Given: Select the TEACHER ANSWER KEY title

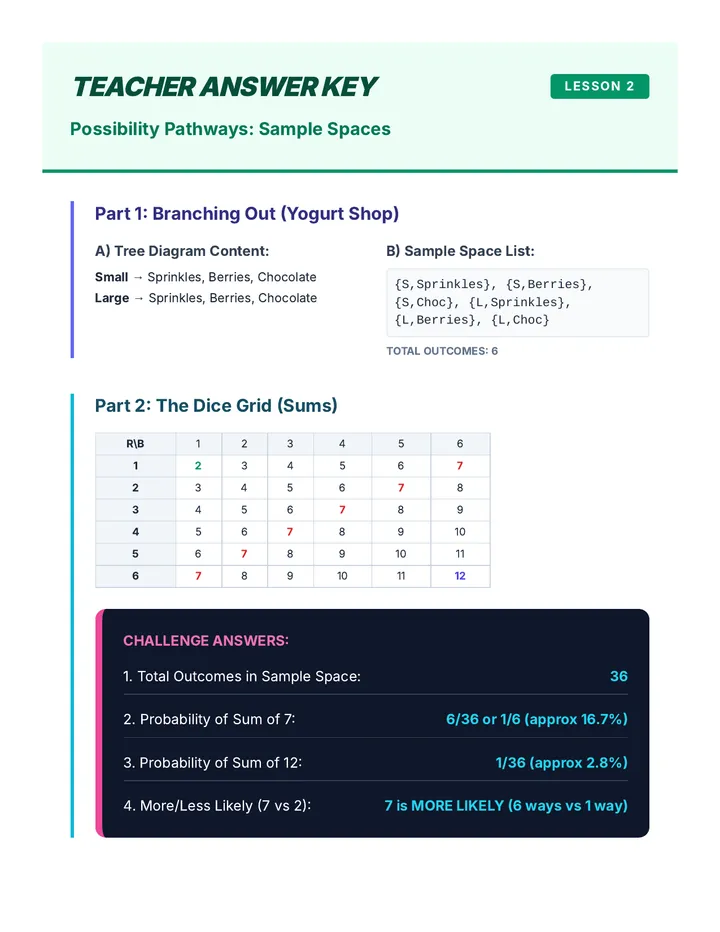Looking at the screenshot, I should point(225,87).
